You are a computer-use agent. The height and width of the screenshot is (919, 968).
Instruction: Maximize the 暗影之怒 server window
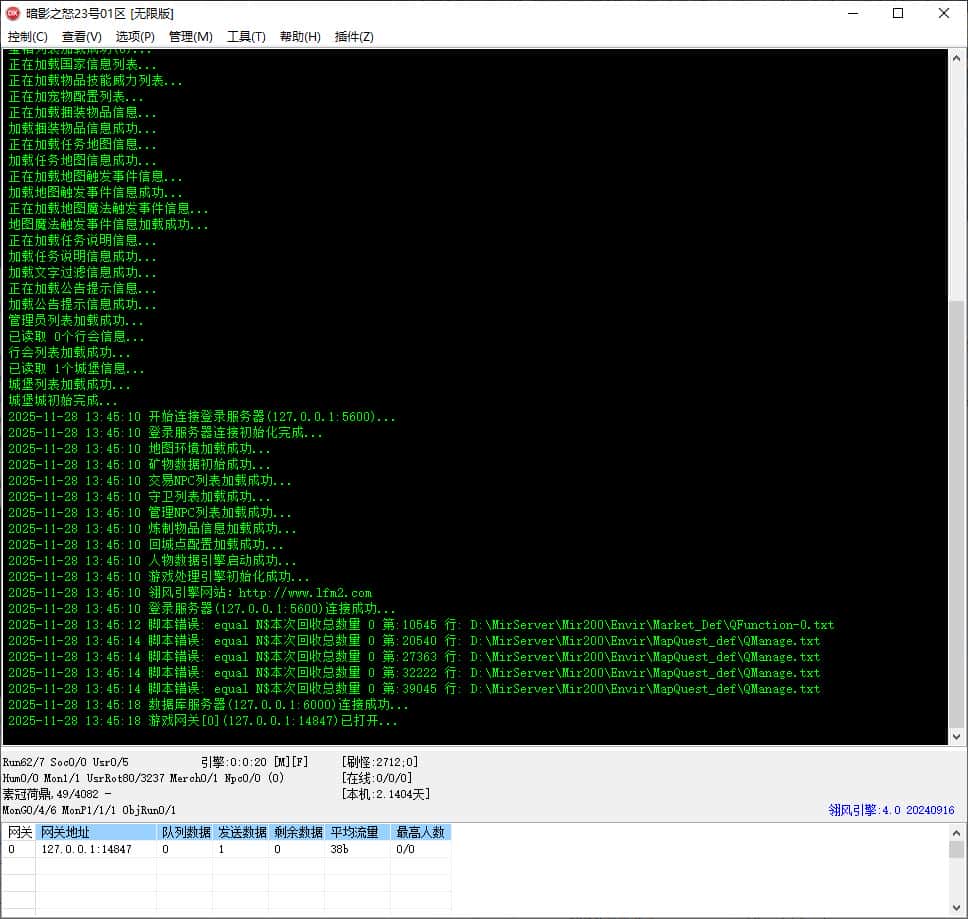tap(898, 13)
